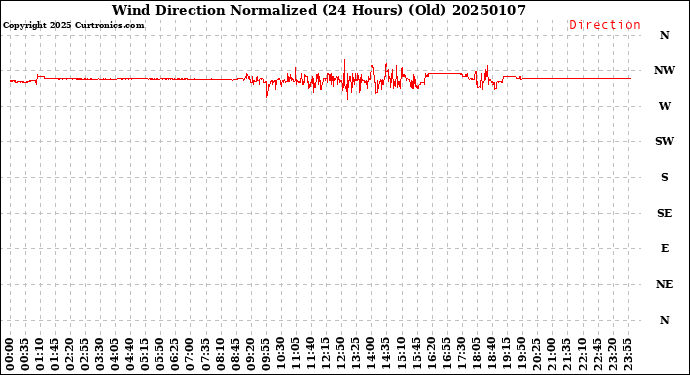Click the '09:55' time label
Image resolution: width=690 pixels, height=375 pixels.
coord(266,355)
